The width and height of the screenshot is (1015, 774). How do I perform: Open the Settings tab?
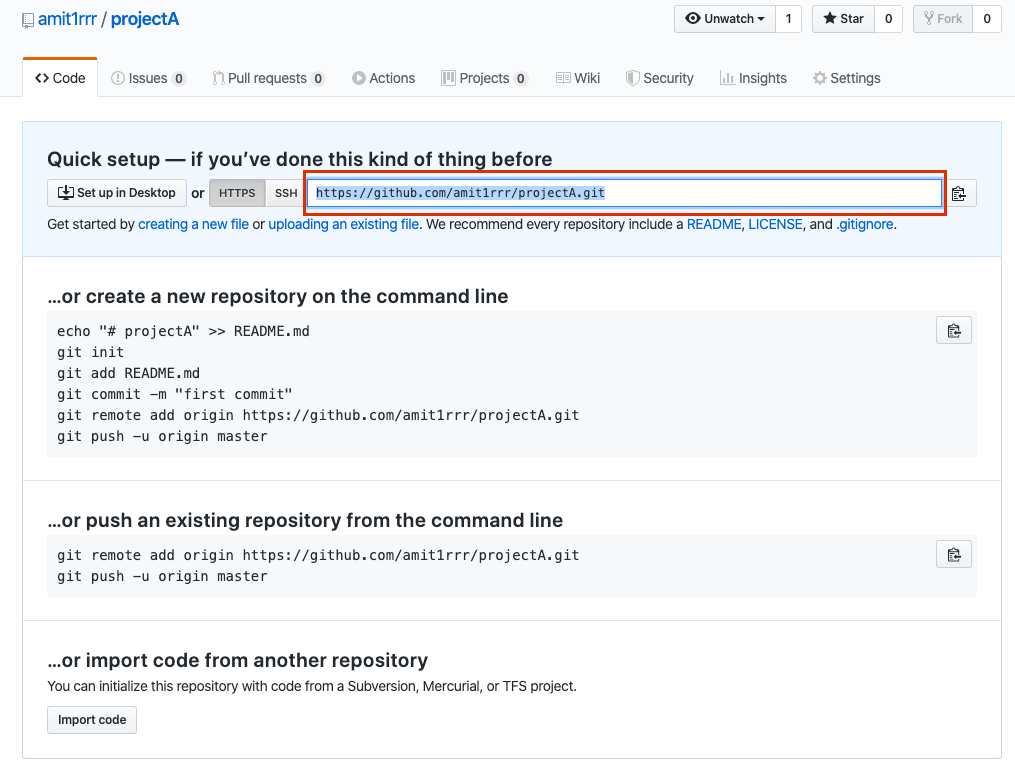click(847, 77)
